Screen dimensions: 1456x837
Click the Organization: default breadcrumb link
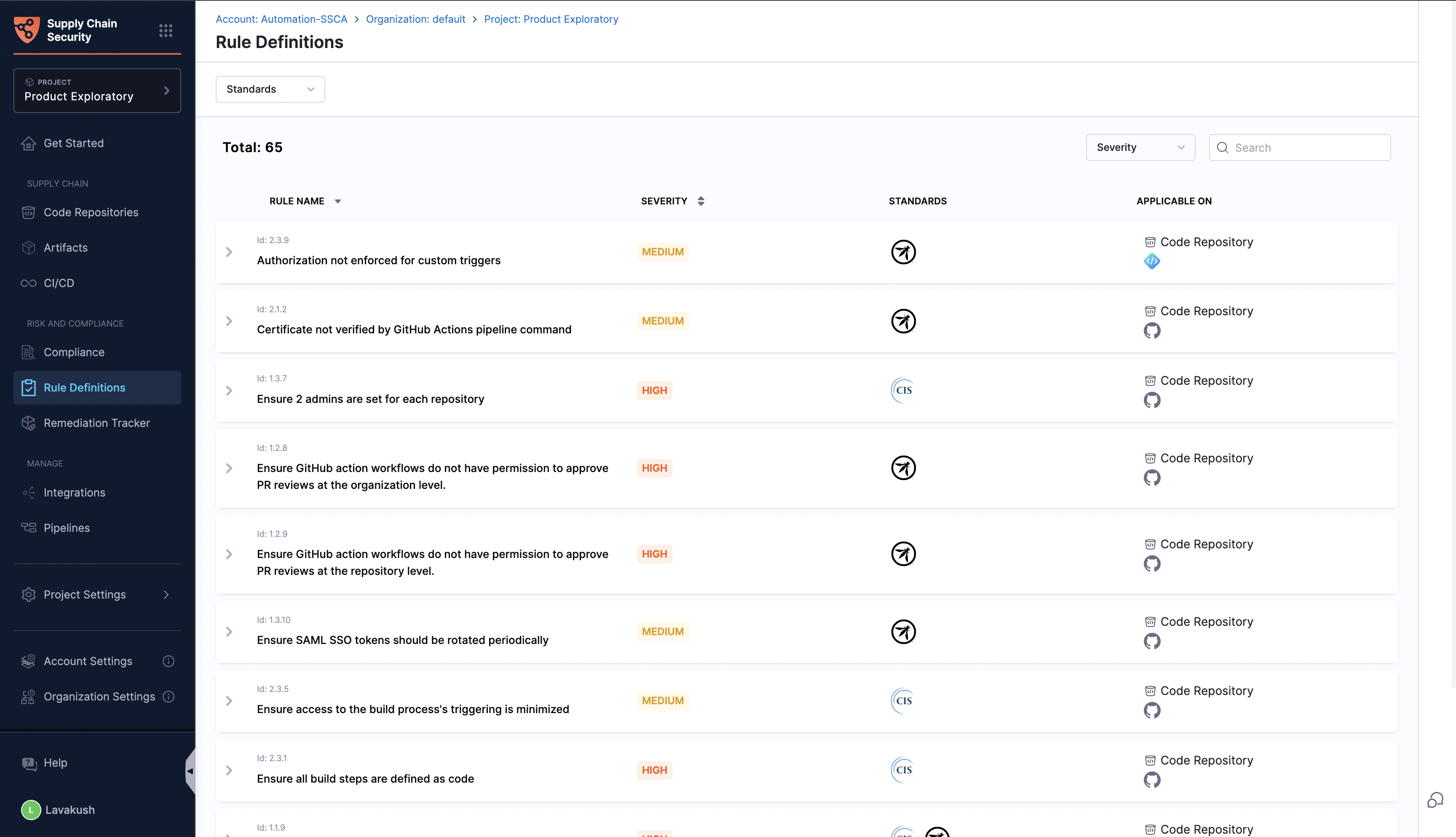point(415,19)
